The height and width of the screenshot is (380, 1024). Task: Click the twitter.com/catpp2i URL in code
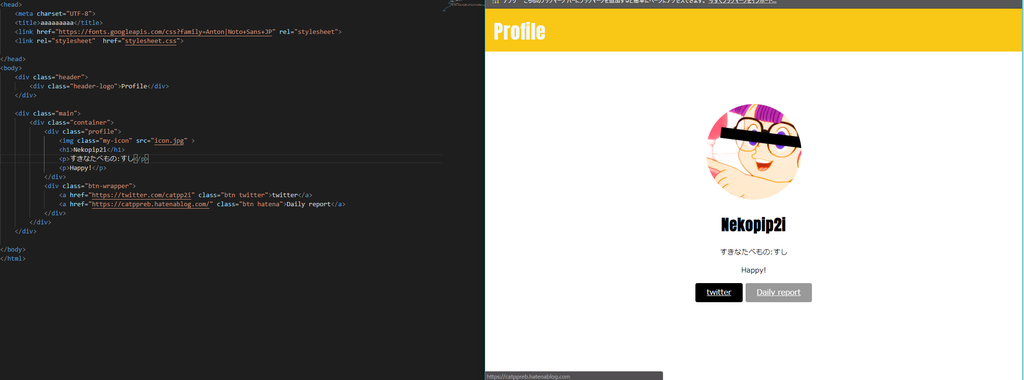(141, 195)
